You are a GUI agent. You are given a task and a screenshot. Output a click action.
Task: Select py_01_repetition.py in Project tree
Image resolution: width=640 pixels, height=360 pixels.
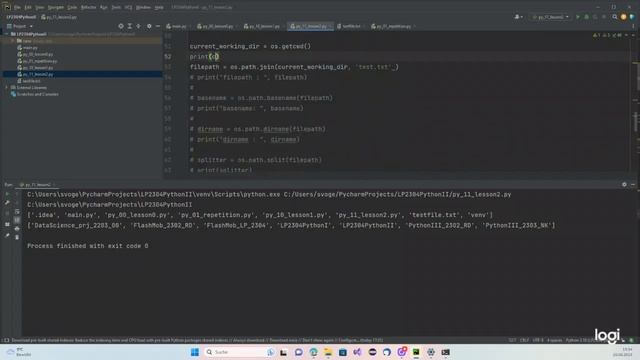40,61
